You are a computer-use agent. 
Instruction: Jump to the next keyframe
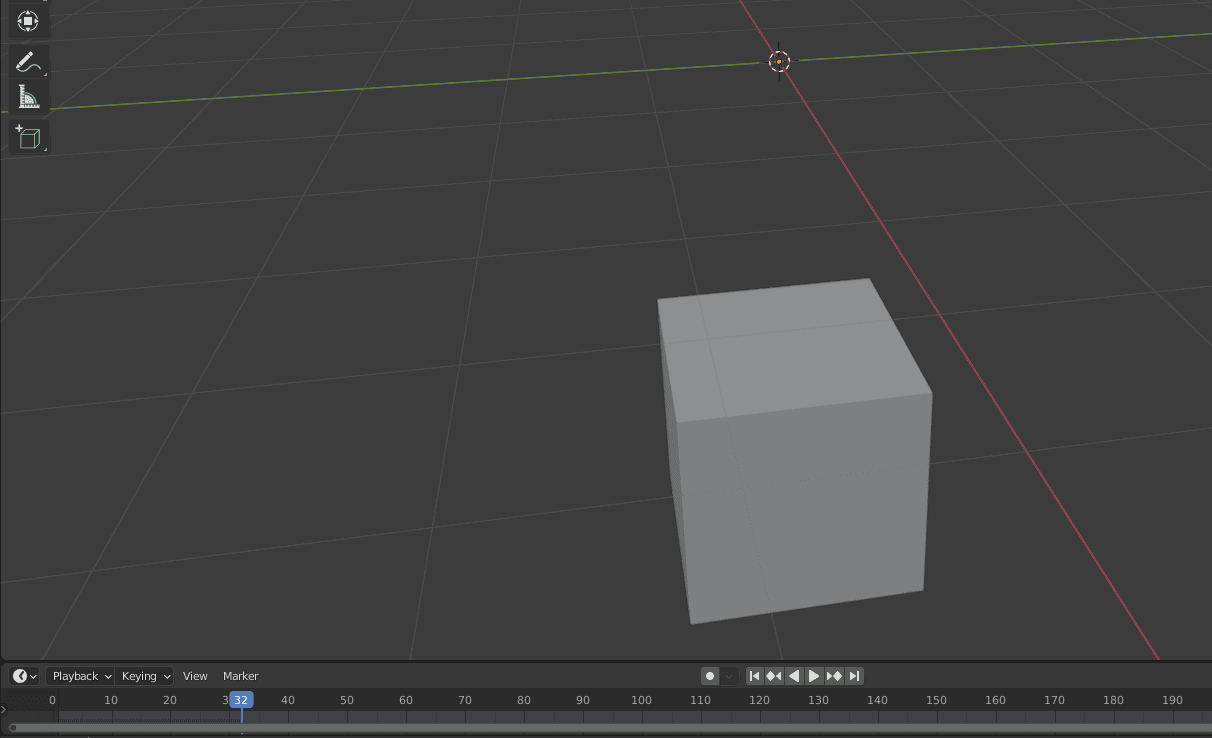[x=834, y=675]
